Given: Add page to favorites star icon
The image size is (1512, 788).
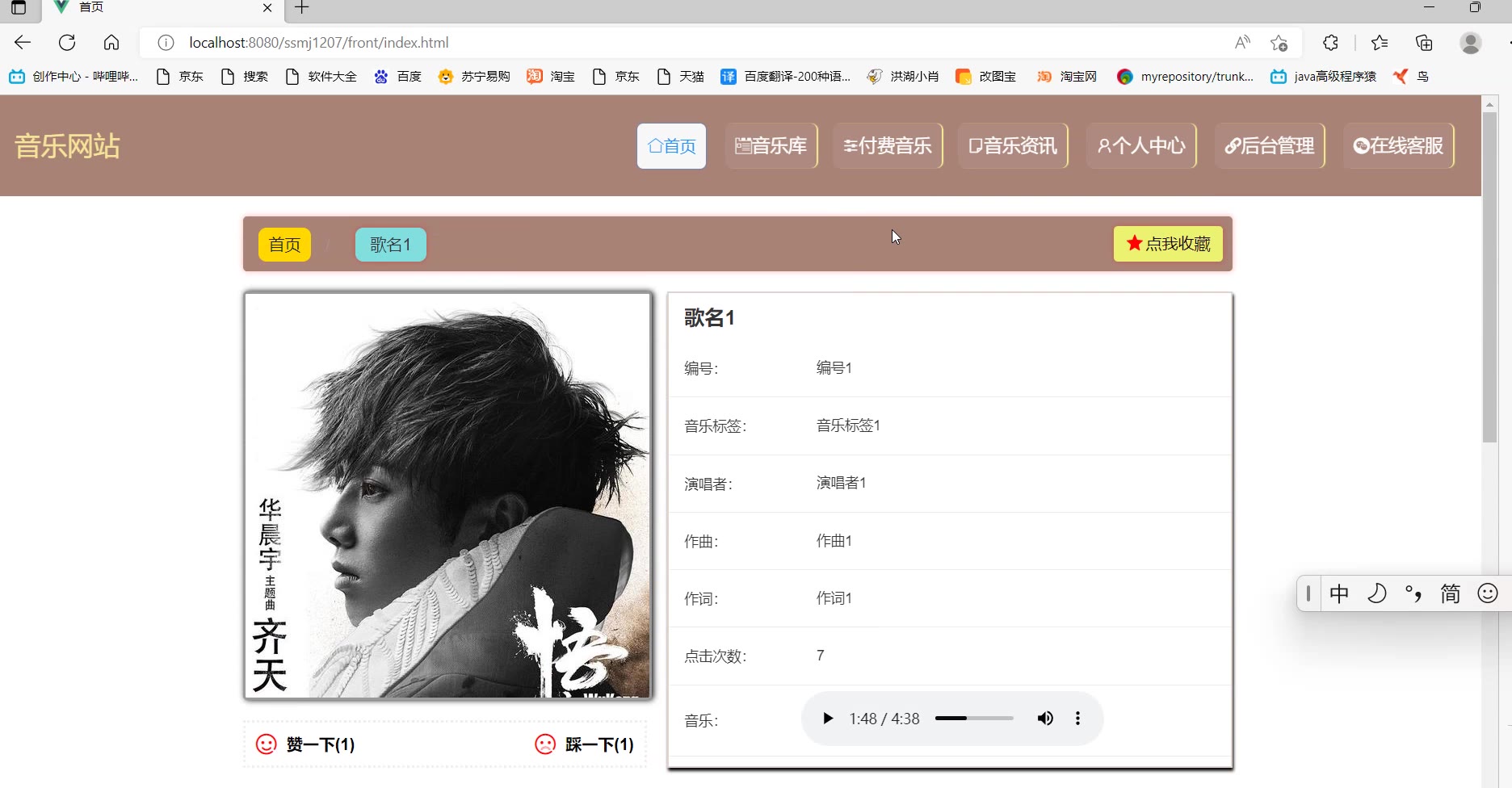Looking at the screenshot, I should pyautogui.click(x=1279, y=43).
